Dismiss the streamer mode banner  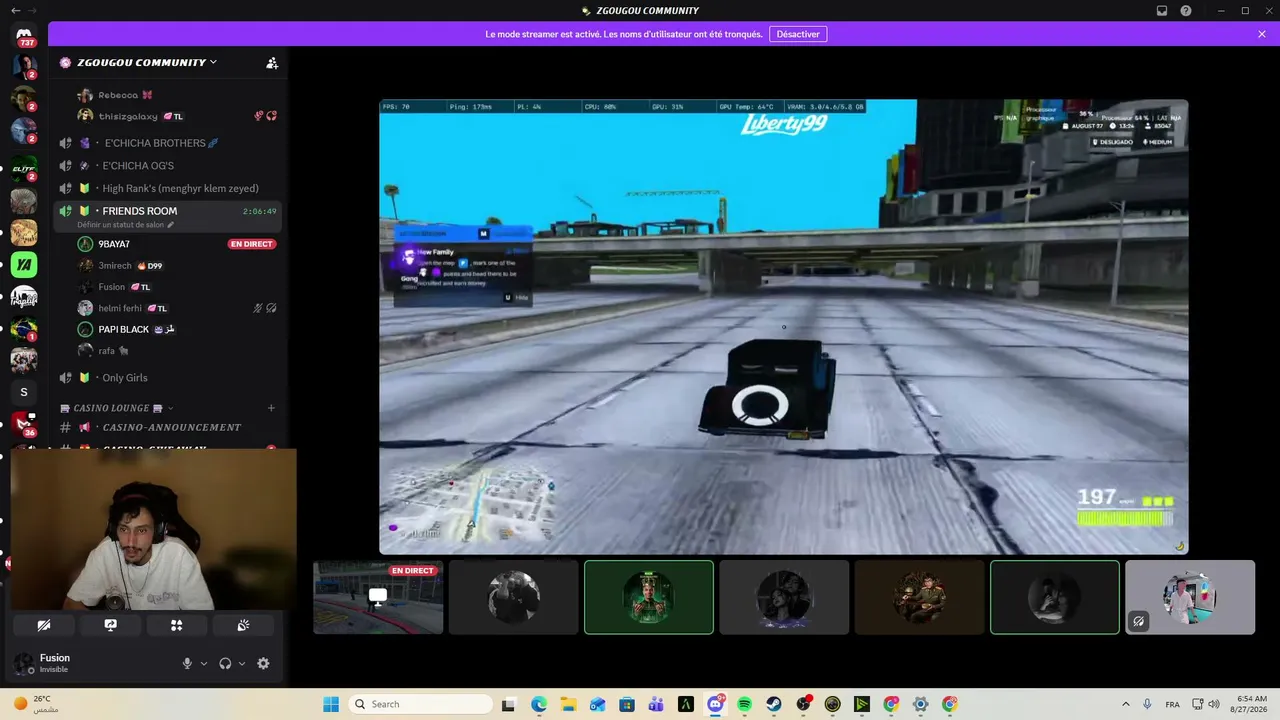[1262, 34]
